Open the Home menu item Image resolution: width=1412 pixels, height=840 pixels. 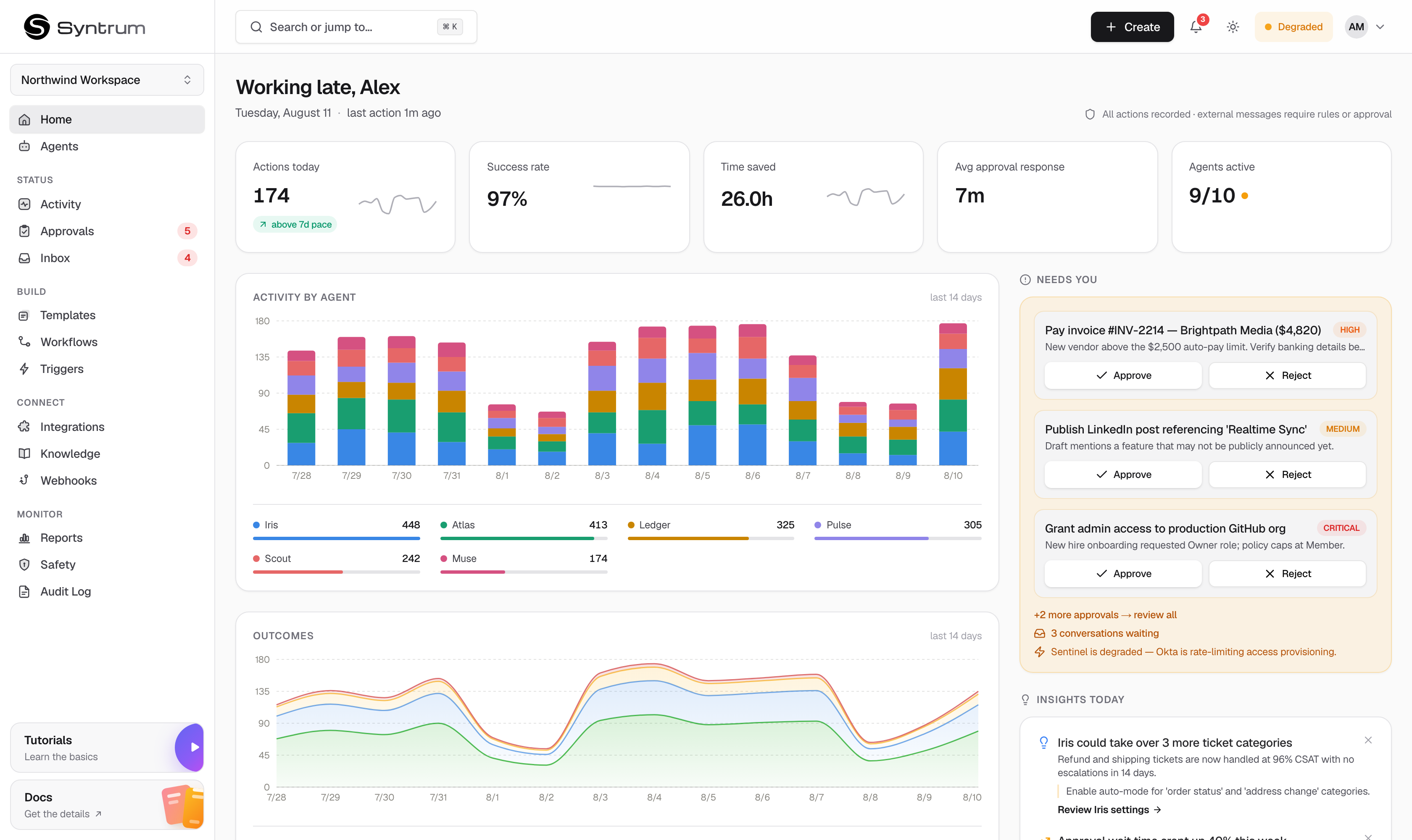pos(107,119)
